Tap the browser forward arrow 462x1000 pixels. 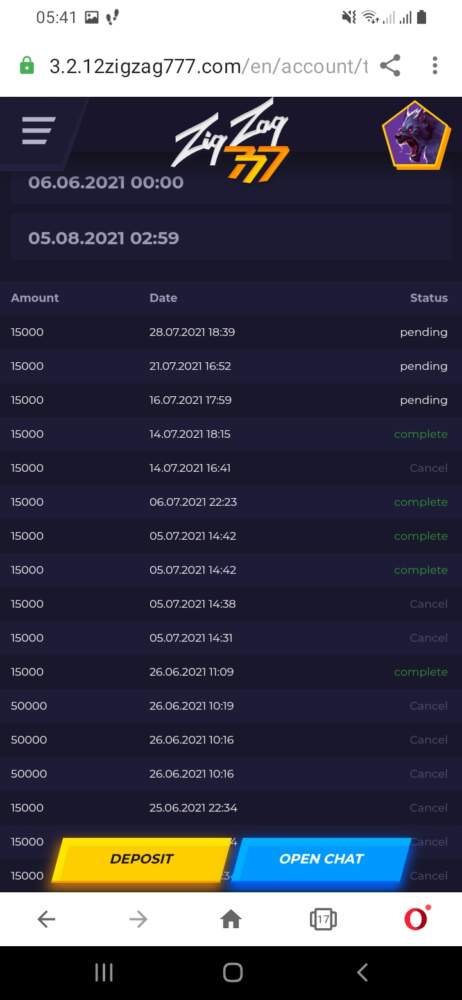coord(138,919)
